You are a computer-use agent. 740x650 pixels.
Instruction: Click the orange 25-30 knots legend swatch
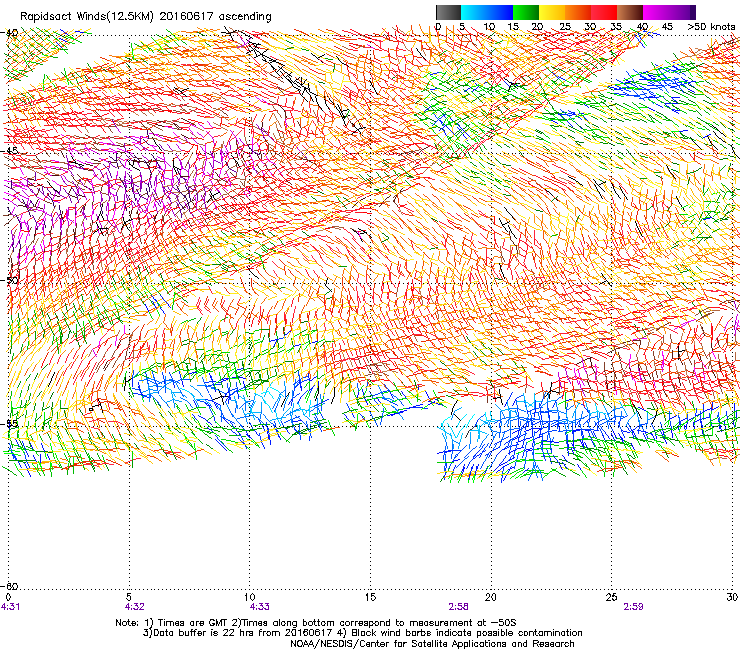578,12
